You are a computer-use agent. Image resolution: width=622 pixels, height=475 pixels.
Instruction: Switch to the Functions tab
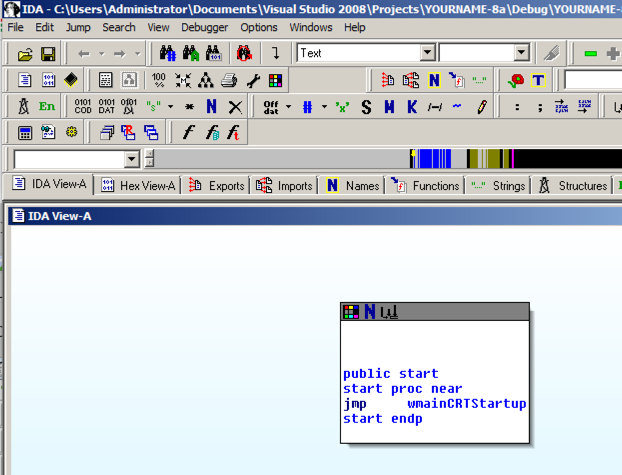[425, 185]
